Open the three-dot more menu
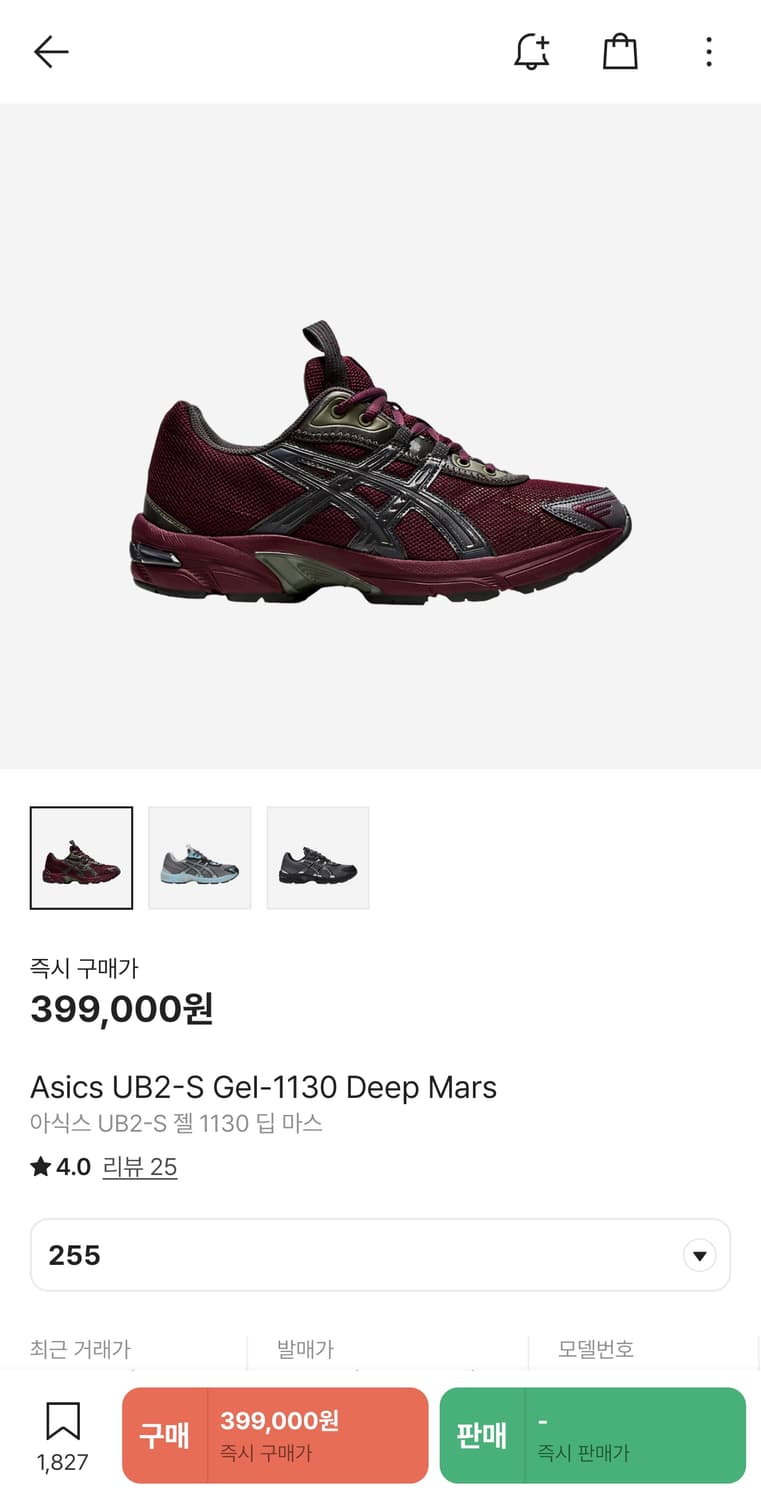Viewport: 761px width, 1500px height. tap(708, 51)
